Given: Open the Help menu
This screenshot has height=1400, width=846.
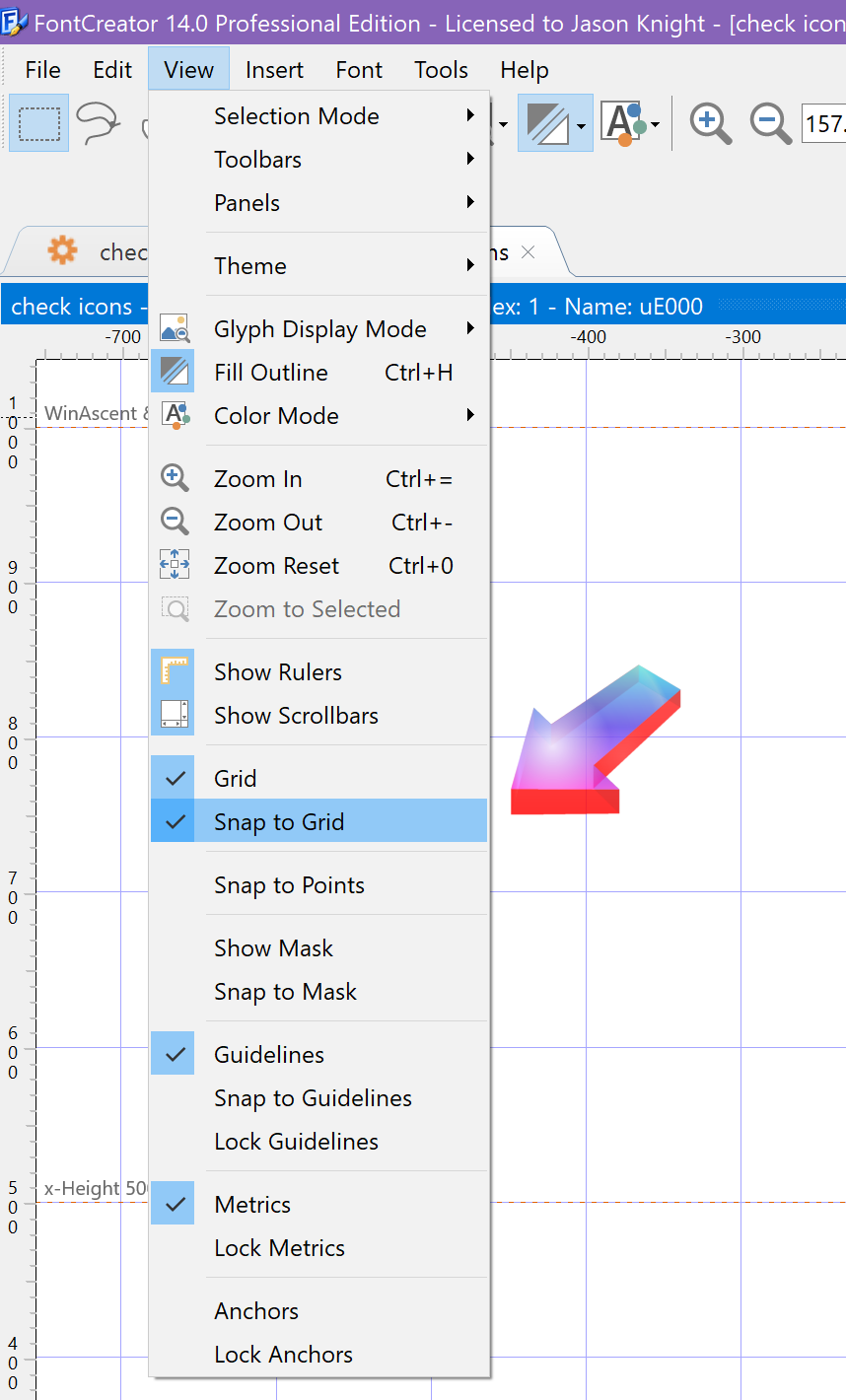Looking at the screenshot, I should tap(524, 70).
